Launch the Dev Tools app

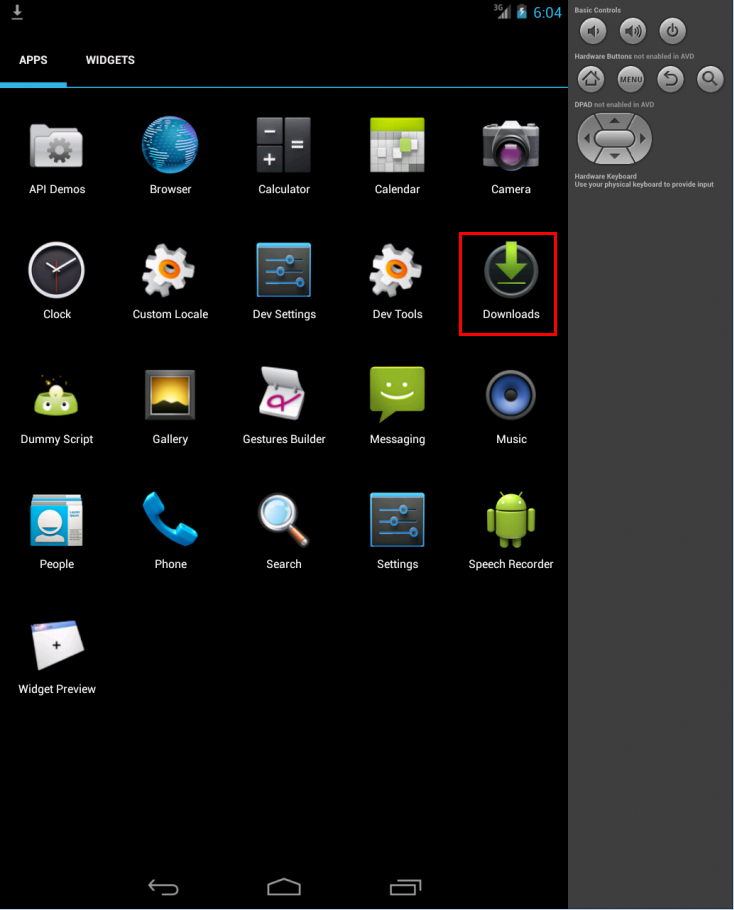click(x=397, y=281)
